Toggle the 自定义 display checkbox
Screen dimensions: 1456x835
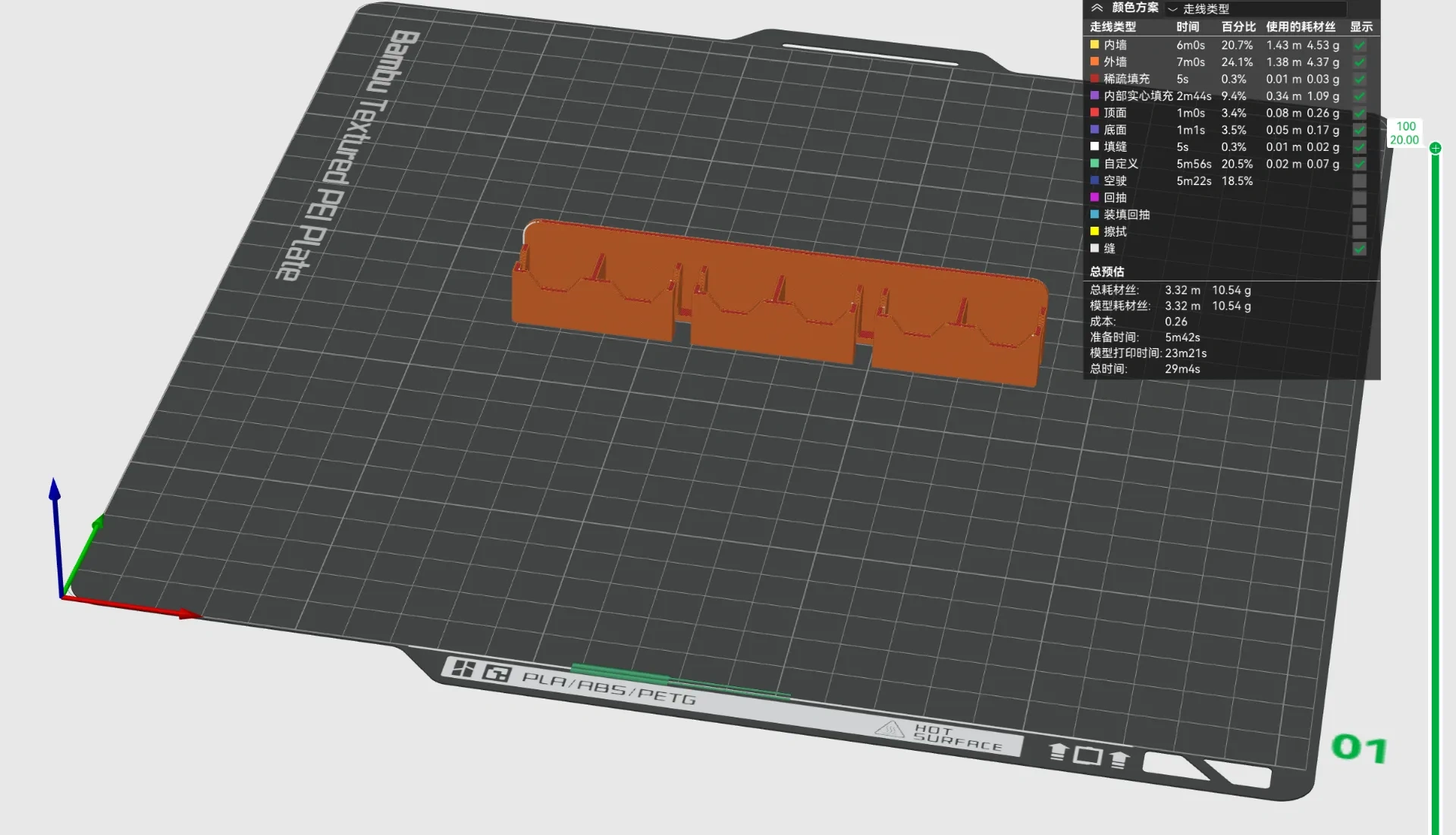pyautogui.click(x=1359, y=164)
